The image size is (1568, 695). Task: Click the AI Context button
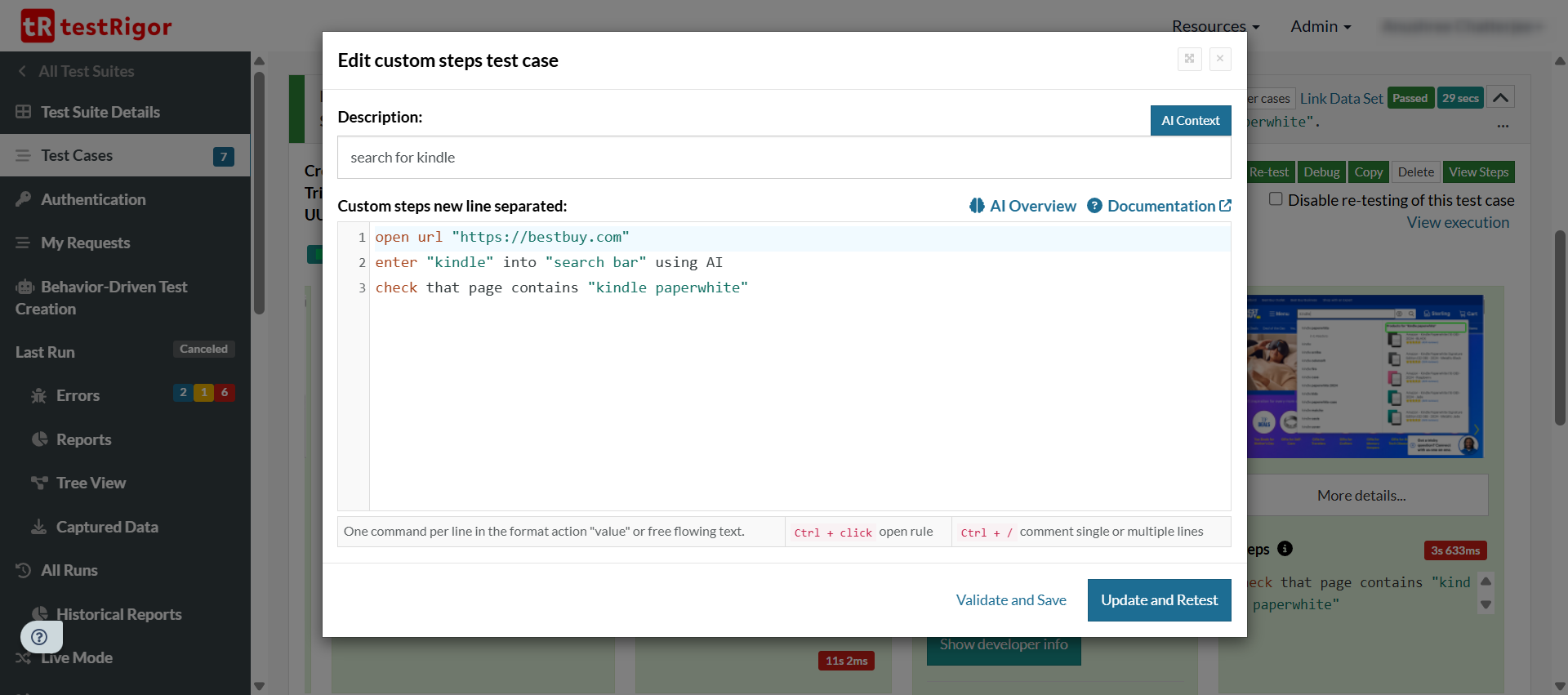coord(1190,121)
